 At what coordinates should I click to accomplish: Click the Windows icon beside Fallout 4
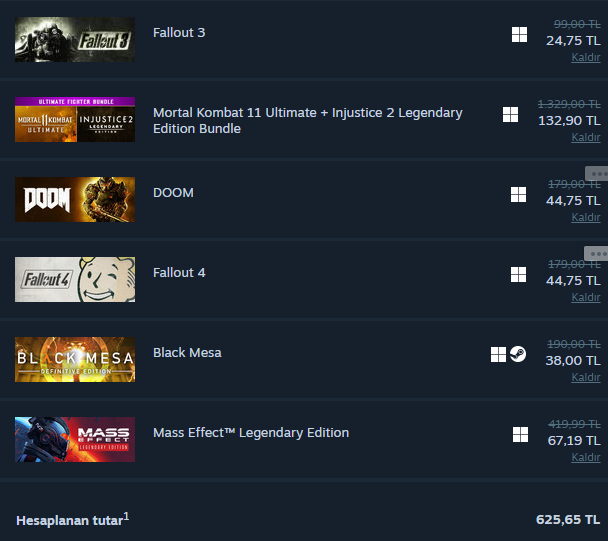coord(518,275)
